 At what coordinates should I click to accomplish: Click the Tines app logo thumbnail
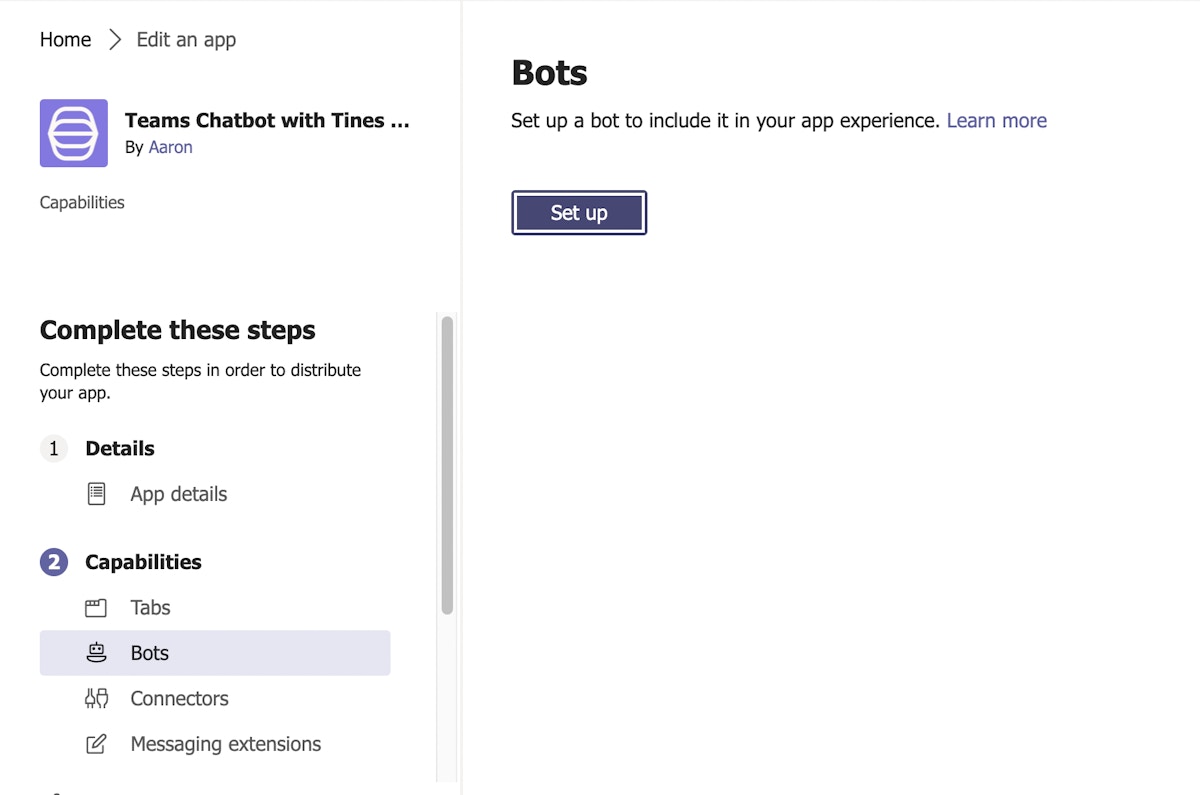click(x=74, y=133)
